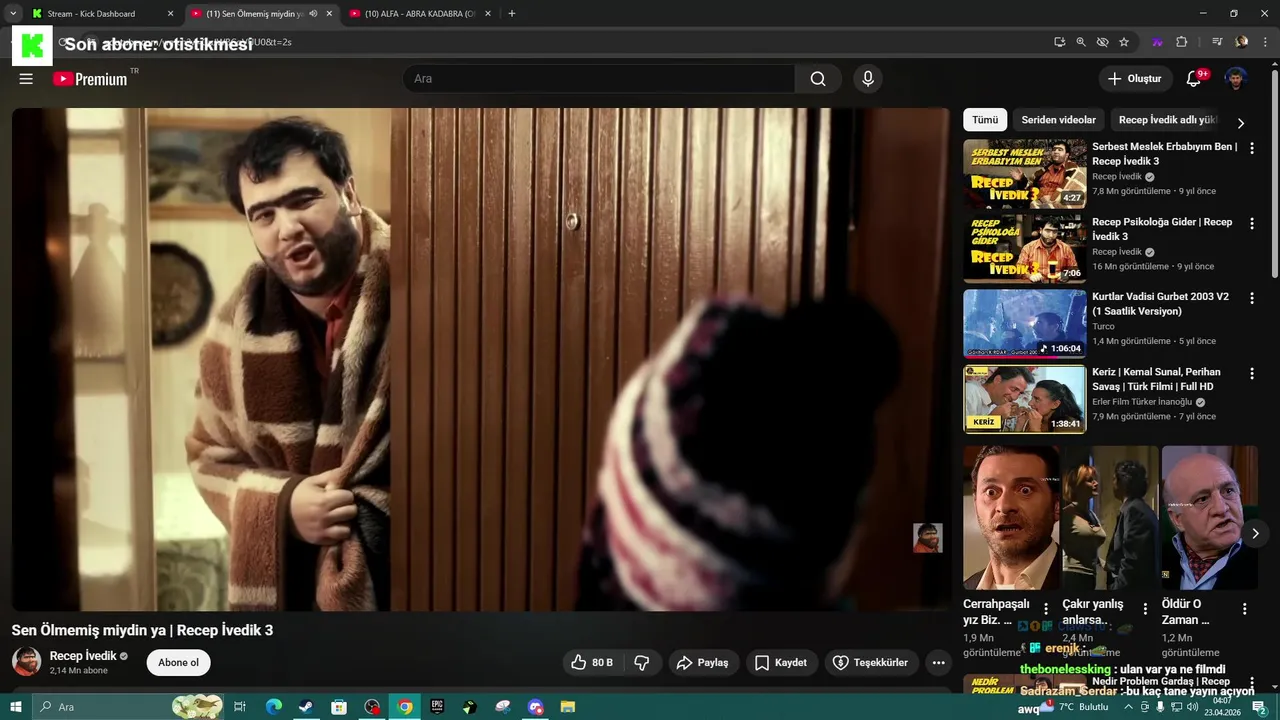The image size is (1280, 720).
Task: Open Epic Games Launcher from taskbar
Action: (437, 707)
